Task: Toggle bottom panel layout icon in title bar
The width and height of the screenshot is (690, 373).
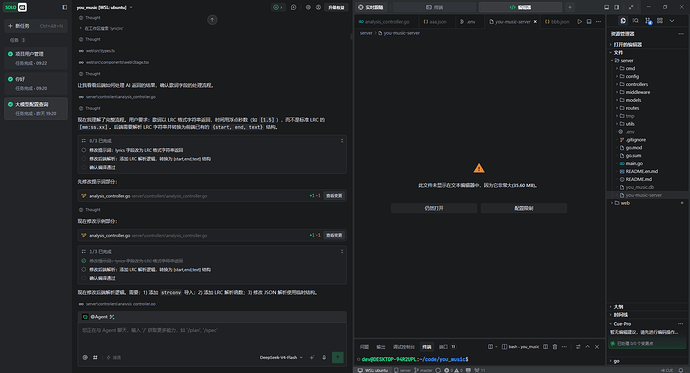Action: click(x=606, y=7)
